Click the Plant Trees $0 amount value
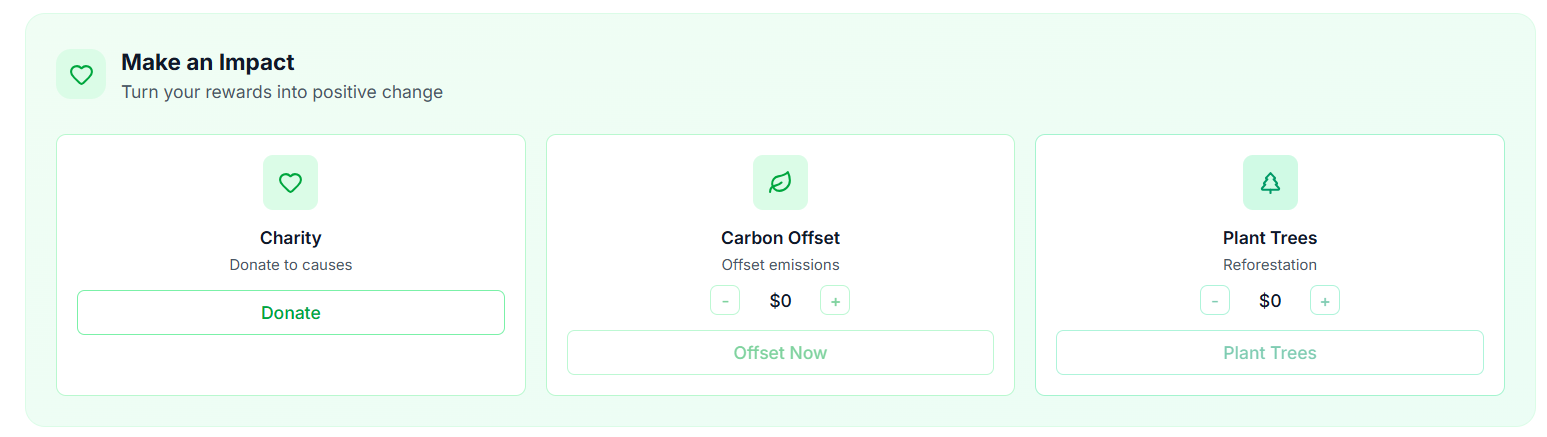Image resolution: width=1547 pixels, height=437 pixels. coord(1270,300)
